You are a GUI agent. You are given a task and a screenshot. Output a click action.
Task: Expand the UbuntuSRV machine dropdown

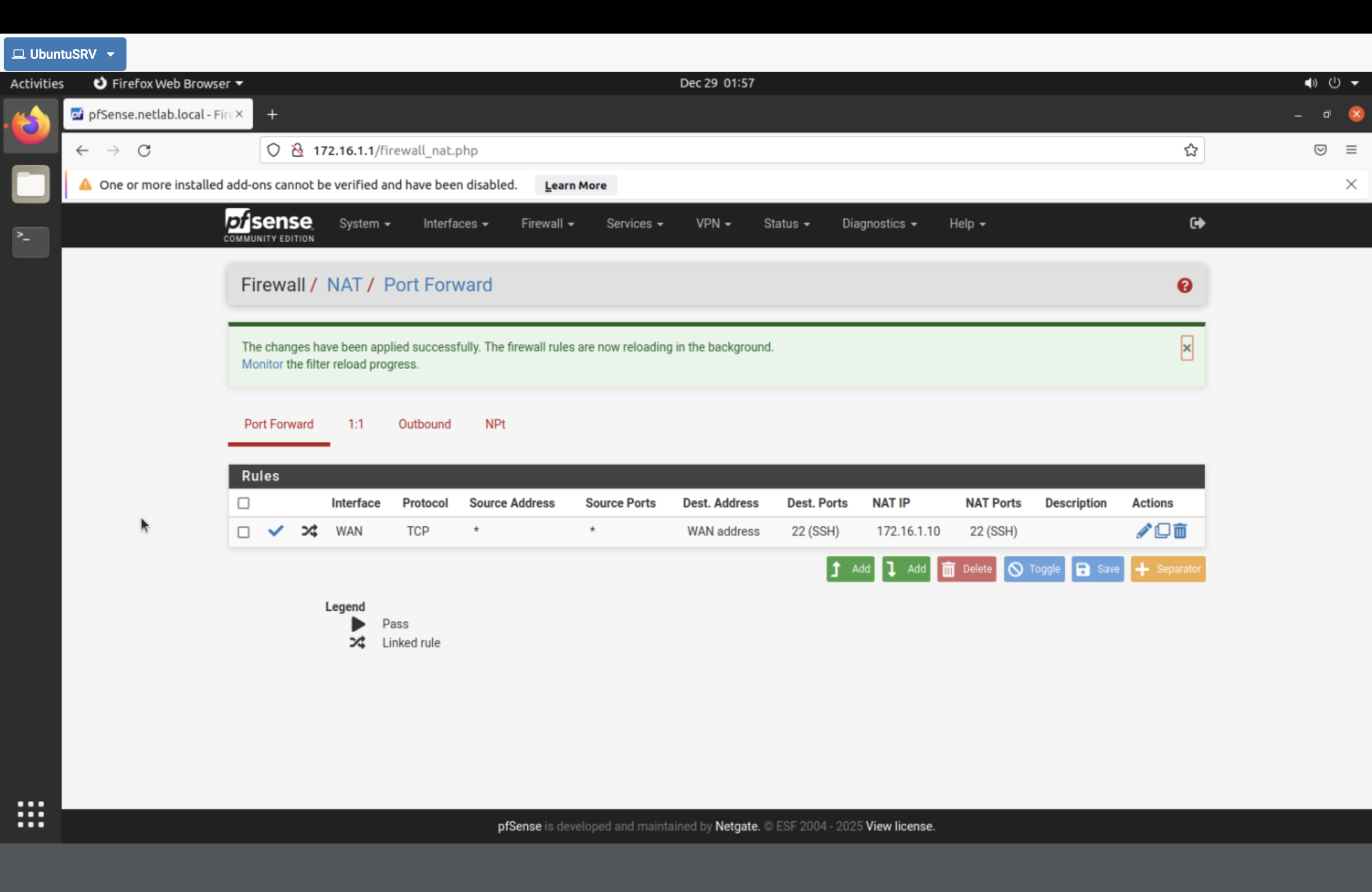109,54
